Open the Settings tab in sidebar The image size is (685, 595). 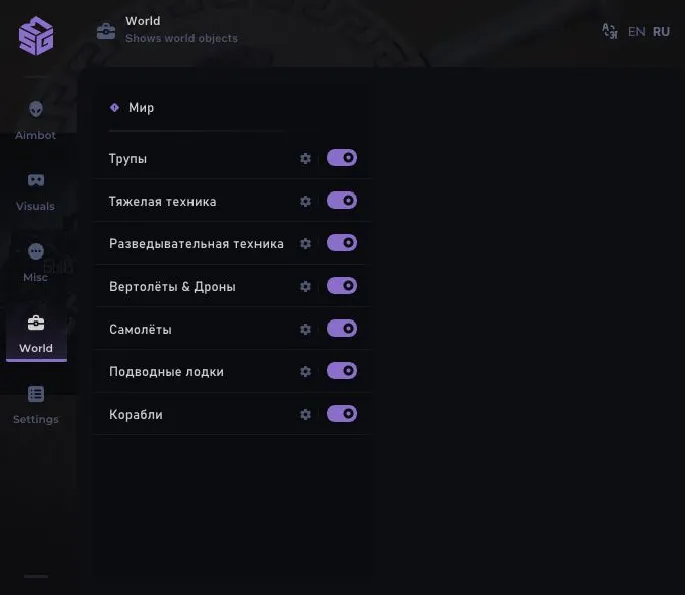pyautogui.click(x=36, y=403)
